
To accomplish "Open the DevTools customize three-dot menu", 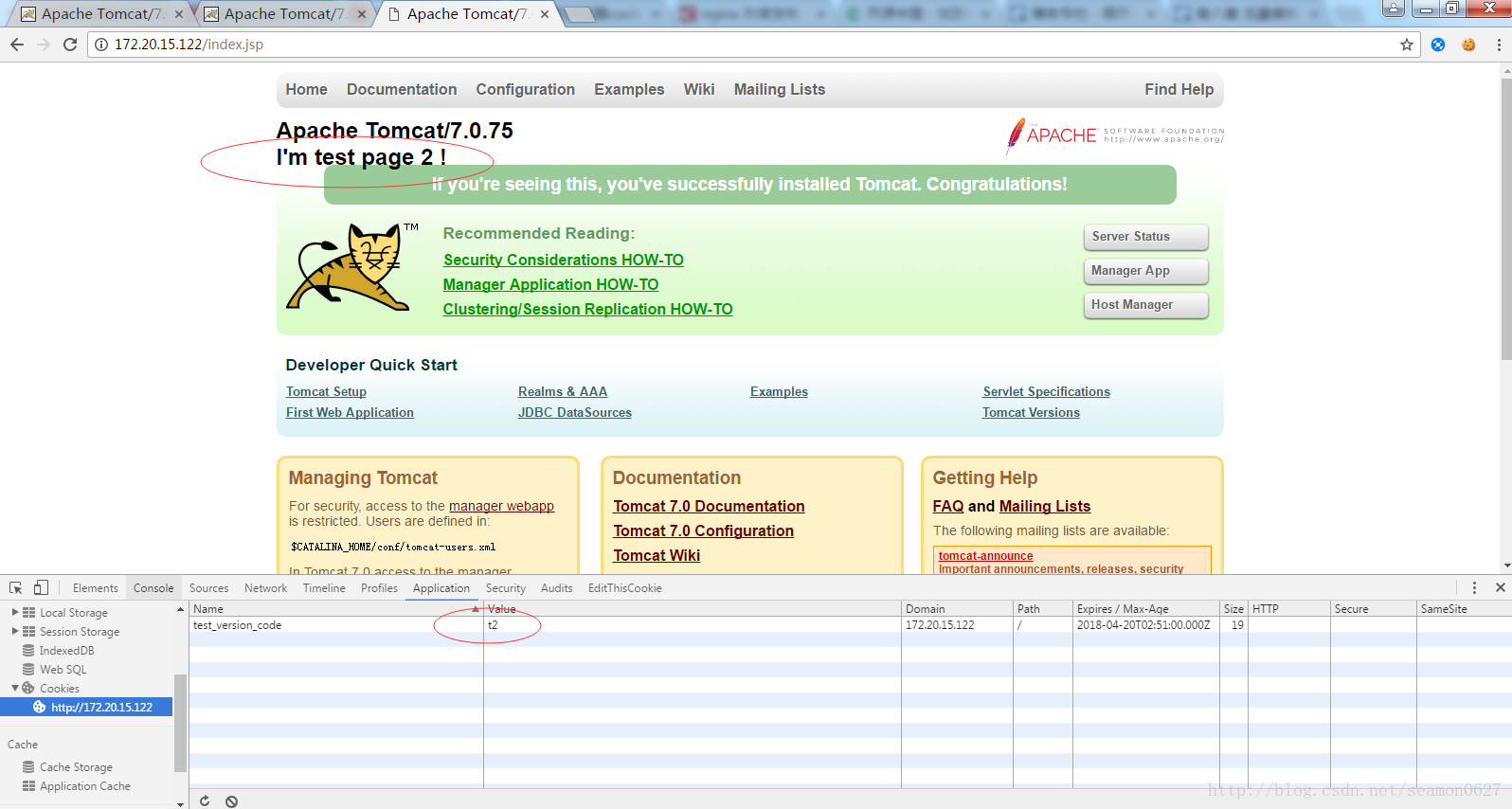I will [x=1474, y=587].
